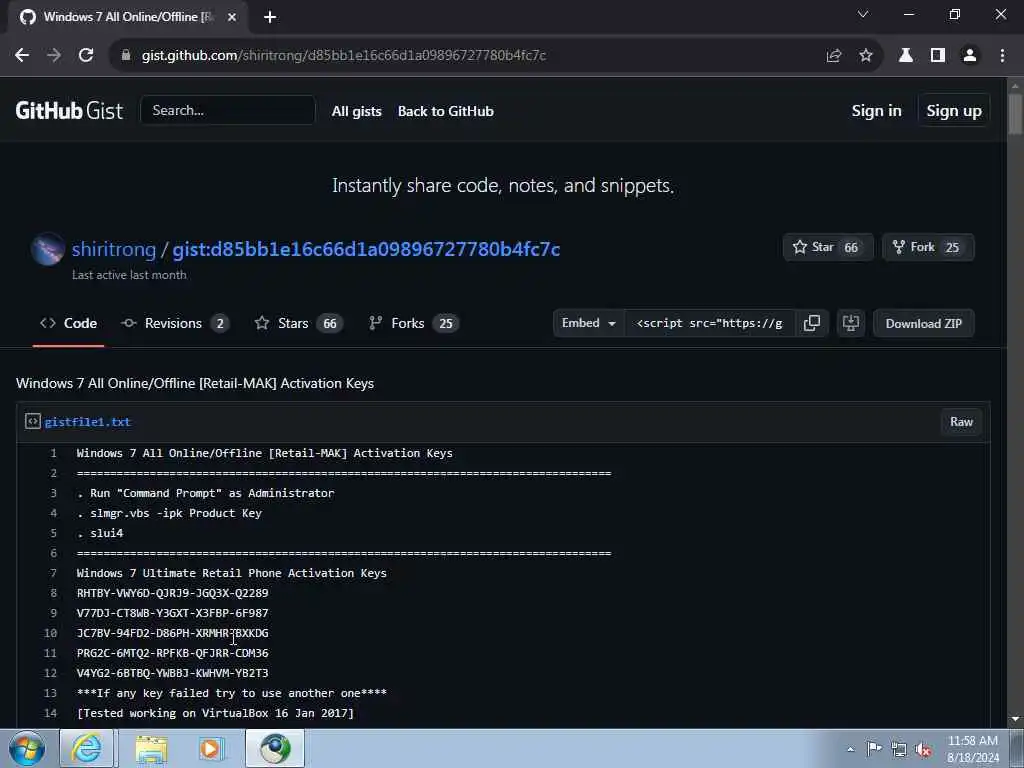Switch to the Forks tab

413,323
